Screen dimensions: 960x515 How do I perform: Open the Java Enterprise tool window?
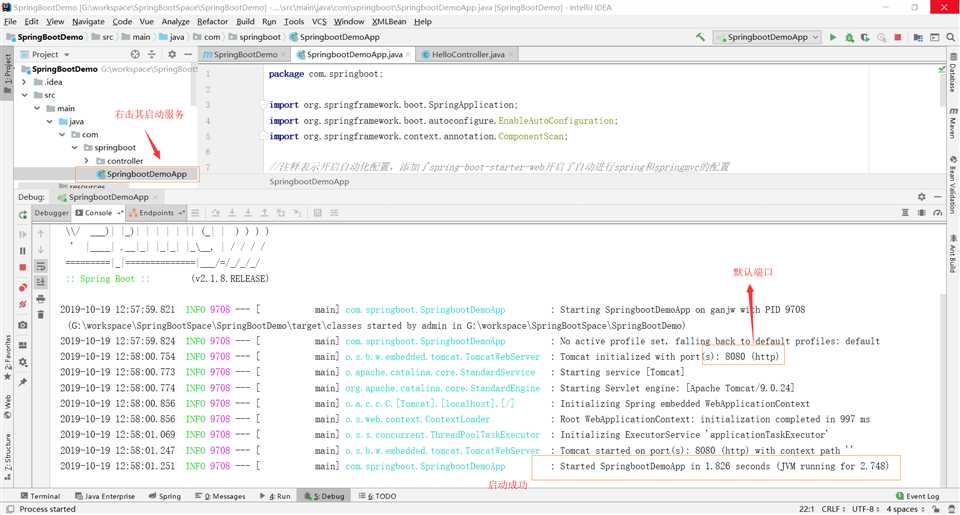[x=105, y=496]
